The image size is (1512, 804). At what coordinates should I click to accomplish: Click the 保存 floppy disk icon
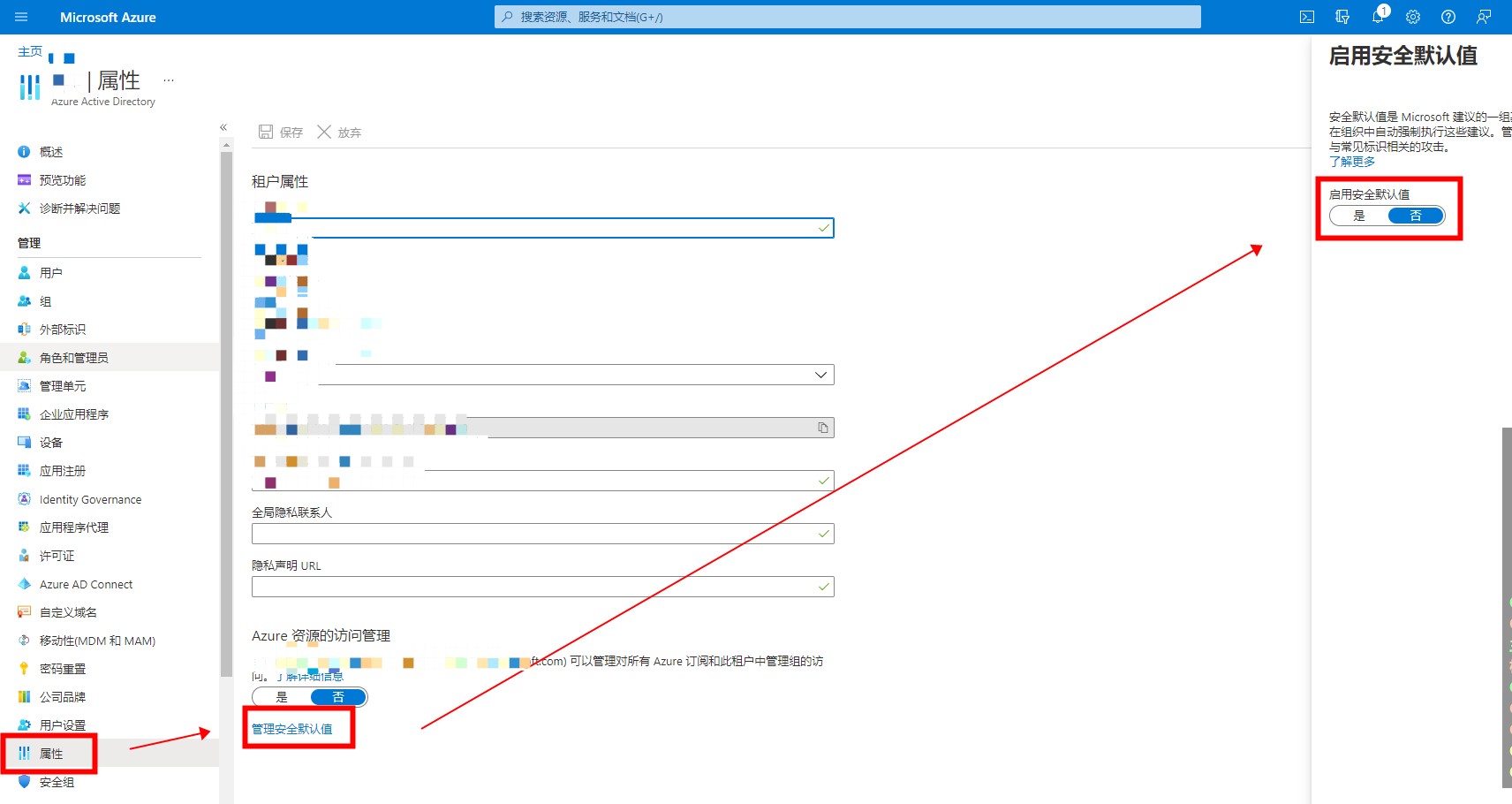266,132
